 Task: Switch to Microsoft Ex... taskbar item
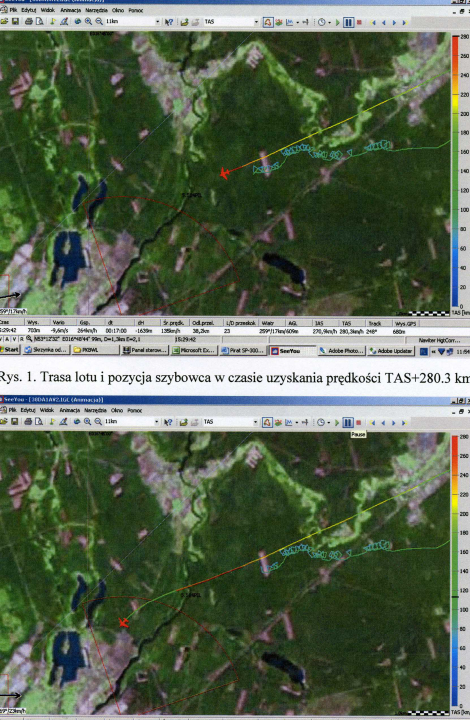[x=194, y=350]
